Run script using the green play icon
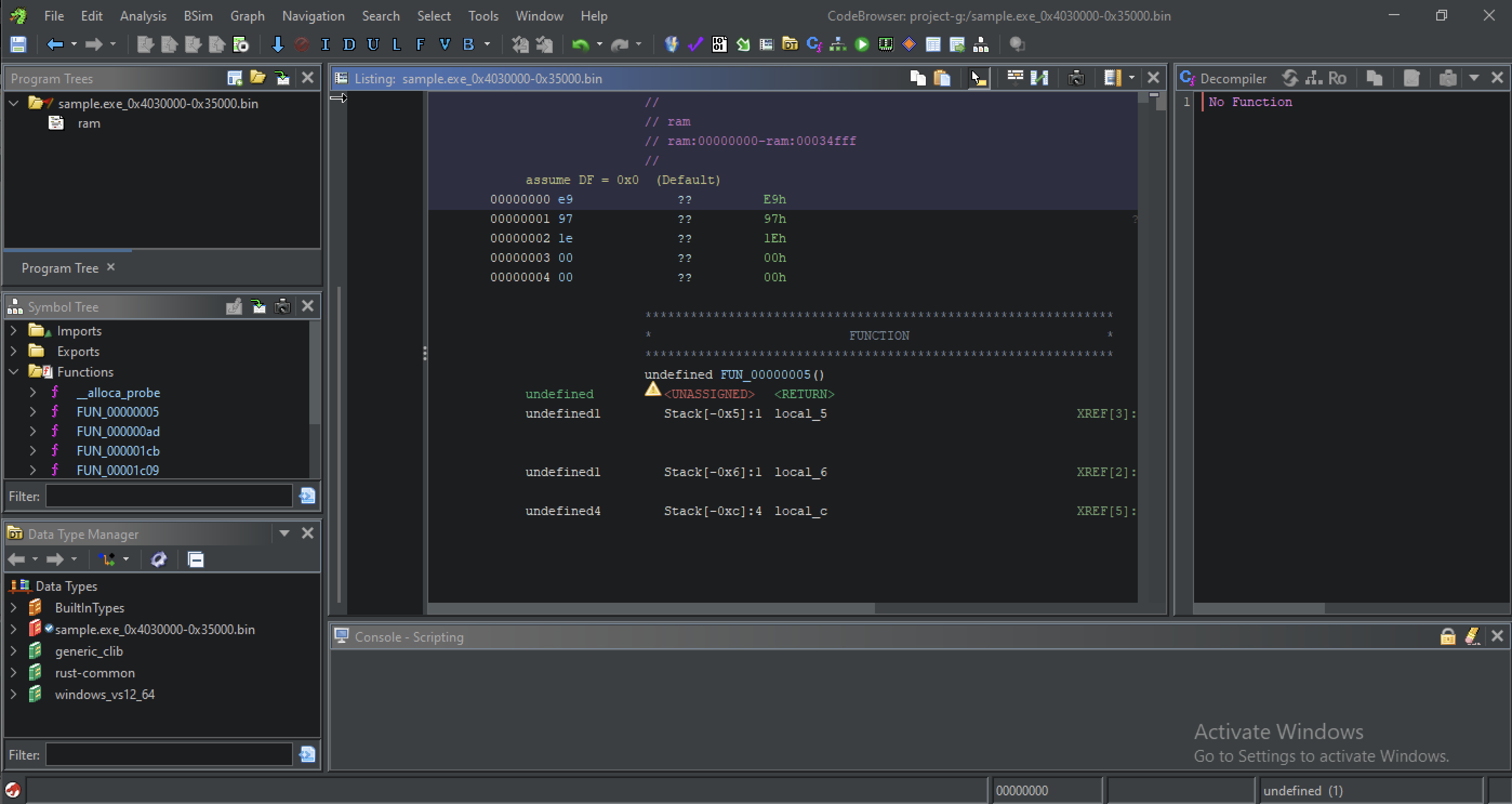 861,44
